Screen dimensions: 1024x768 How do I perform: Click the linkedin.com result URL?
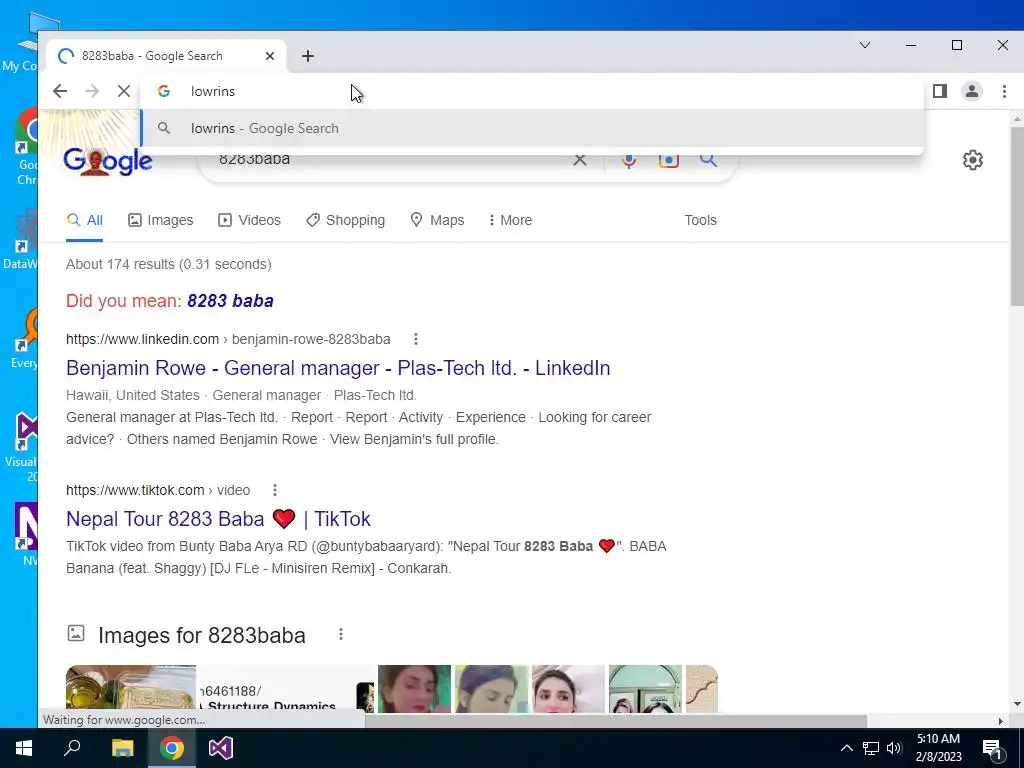click(228, 340)
